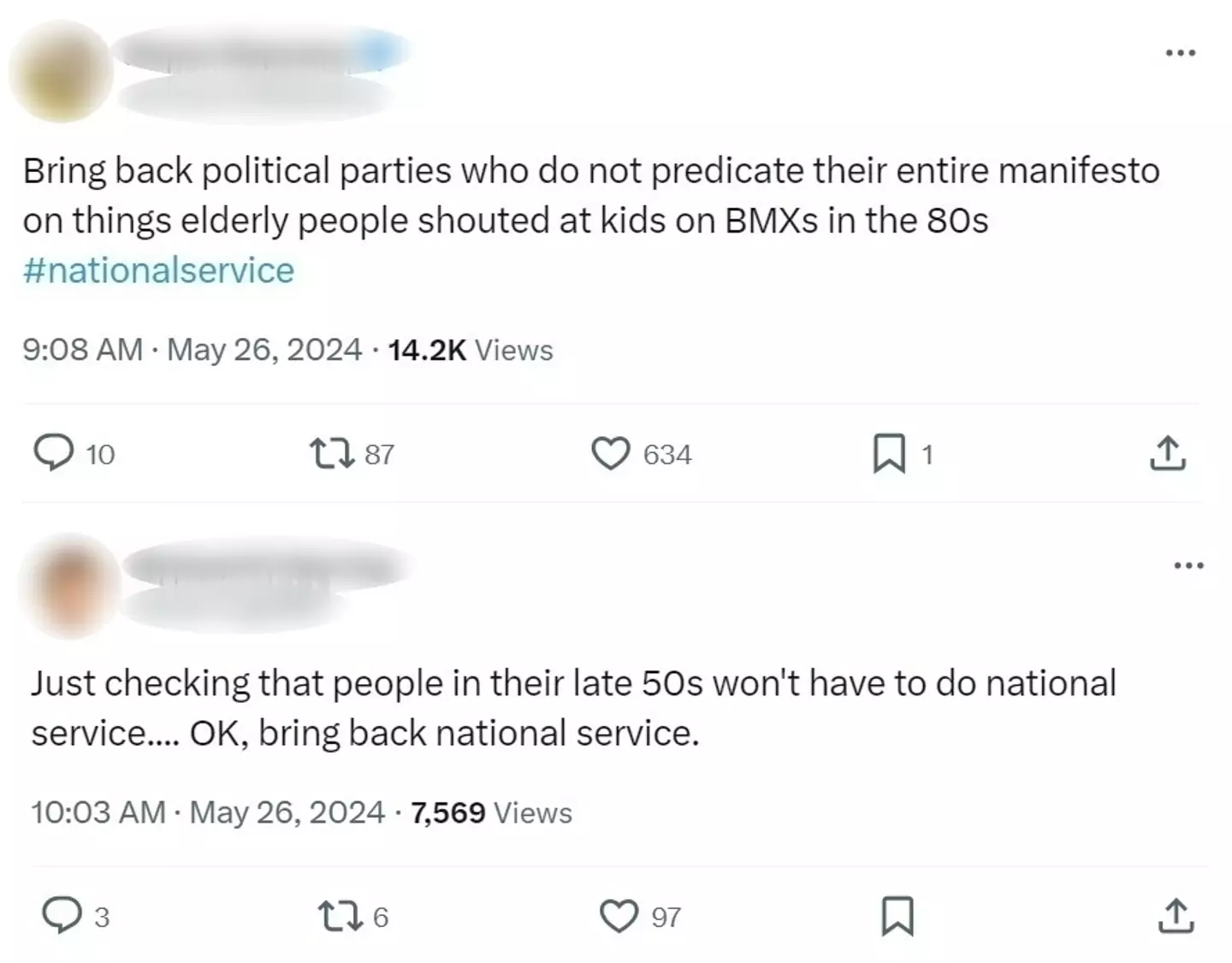The image size is (1232, 963).
Task: Open more options for second tweet
Action: (x=1188, y=565)
